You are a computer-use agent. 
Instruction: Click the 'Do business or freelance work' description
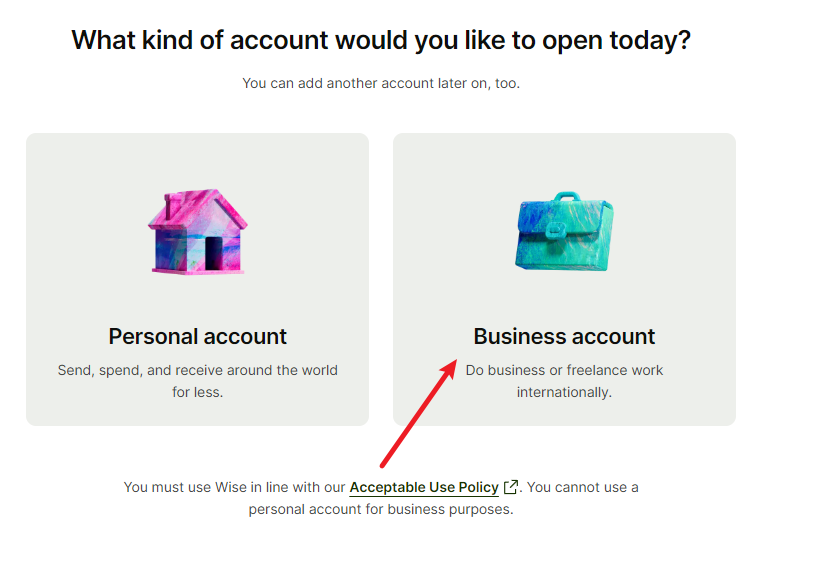(x=564, y=370)
